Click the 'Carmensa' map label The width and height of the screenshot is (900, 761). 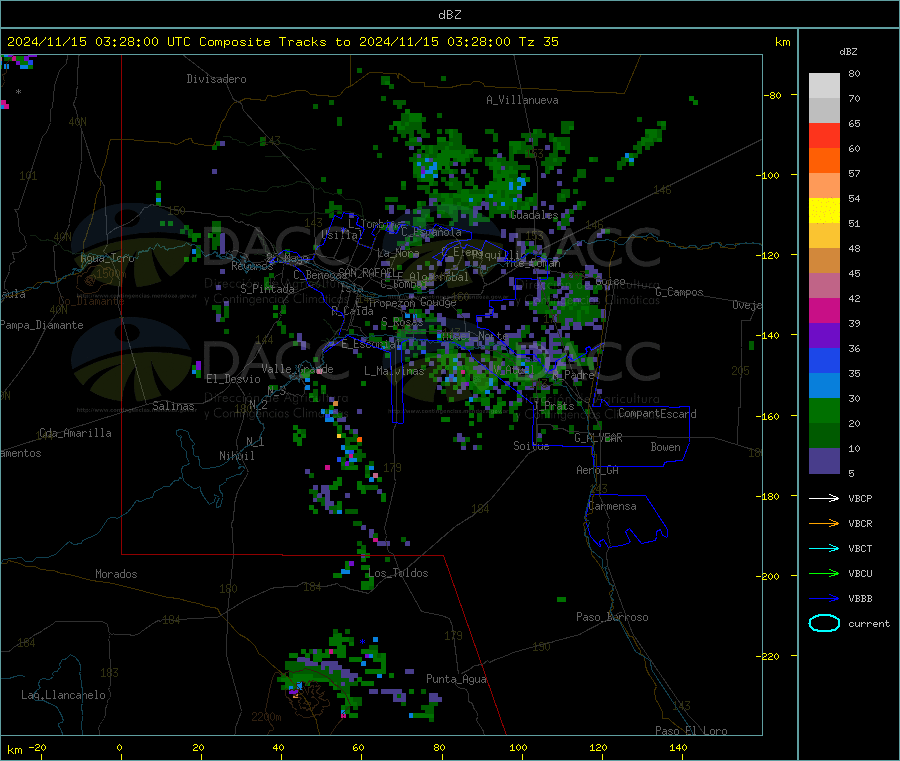pos(612,506)
